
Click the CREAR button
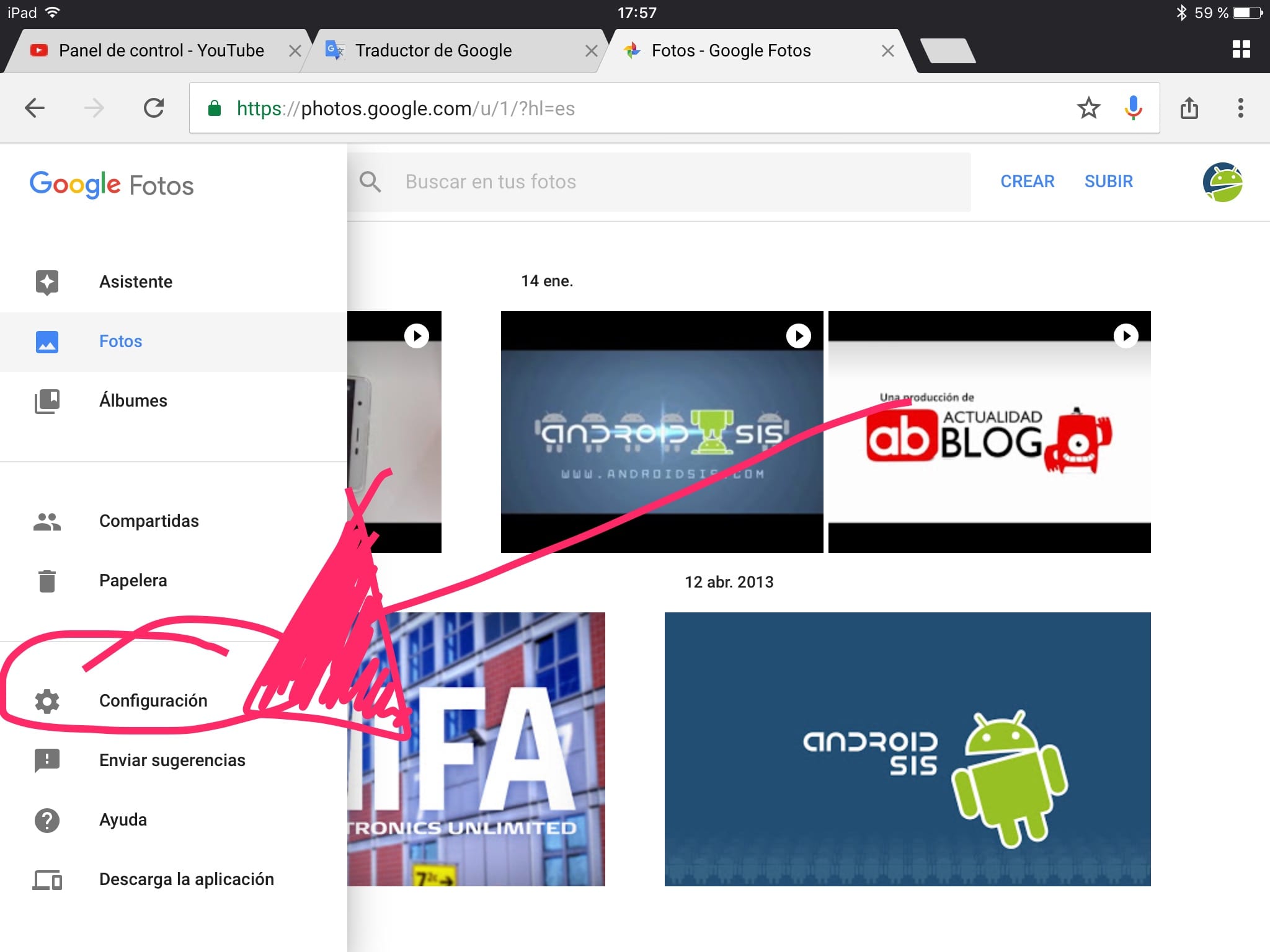click(x=1028, y=182)
